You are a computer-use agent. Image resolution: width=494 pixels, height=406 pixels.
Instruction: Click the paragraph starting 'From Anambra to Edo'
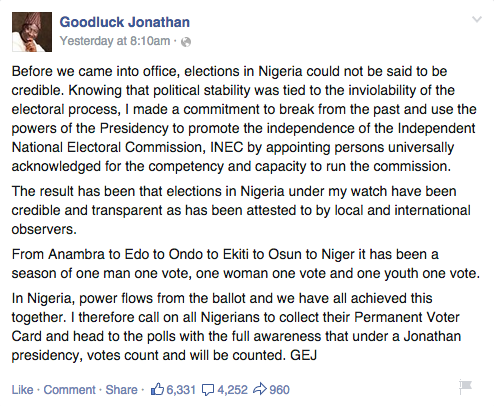246,264
